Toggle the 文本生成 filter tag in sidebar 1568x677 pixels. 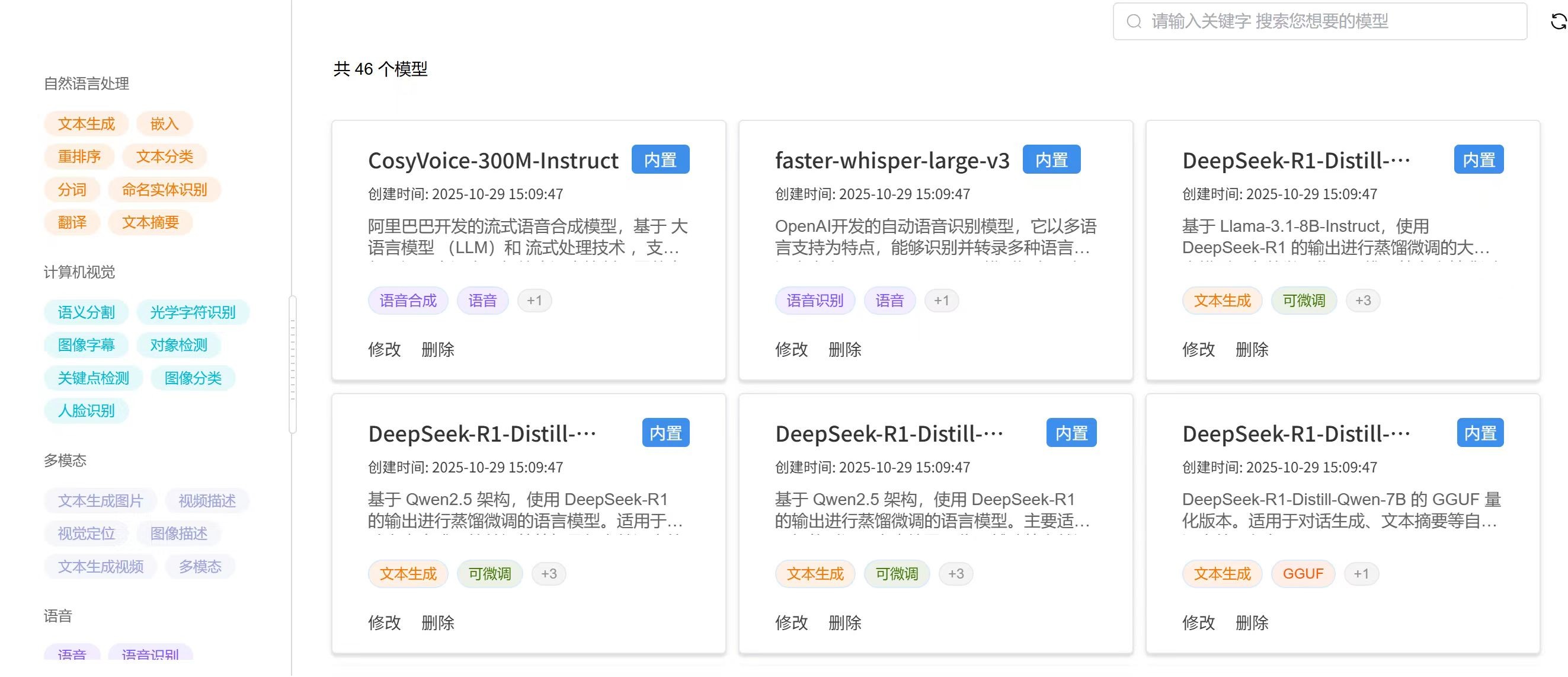pyautogui.click(x=86, y=124)
